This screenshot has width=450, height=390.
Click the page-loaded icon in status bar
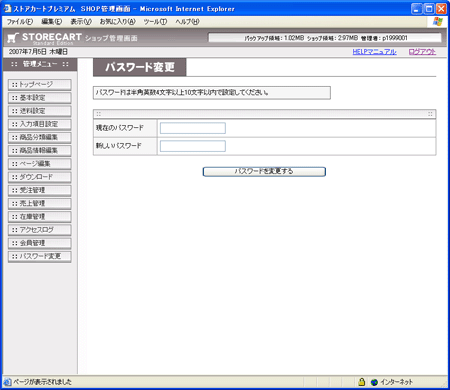7,382
